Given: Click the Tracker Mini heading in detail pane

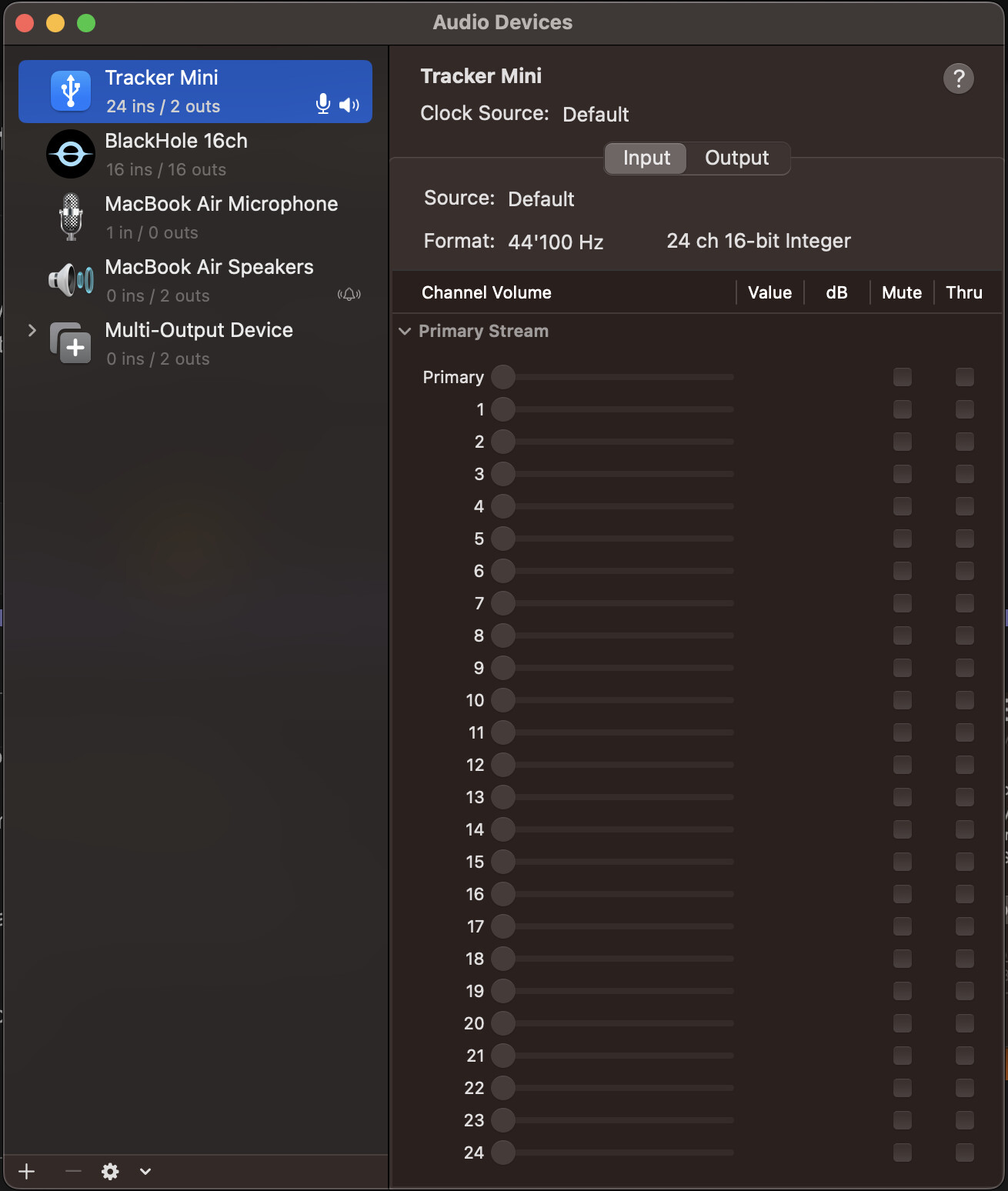Looking at the screenshot, I should (x=481, y=76).
